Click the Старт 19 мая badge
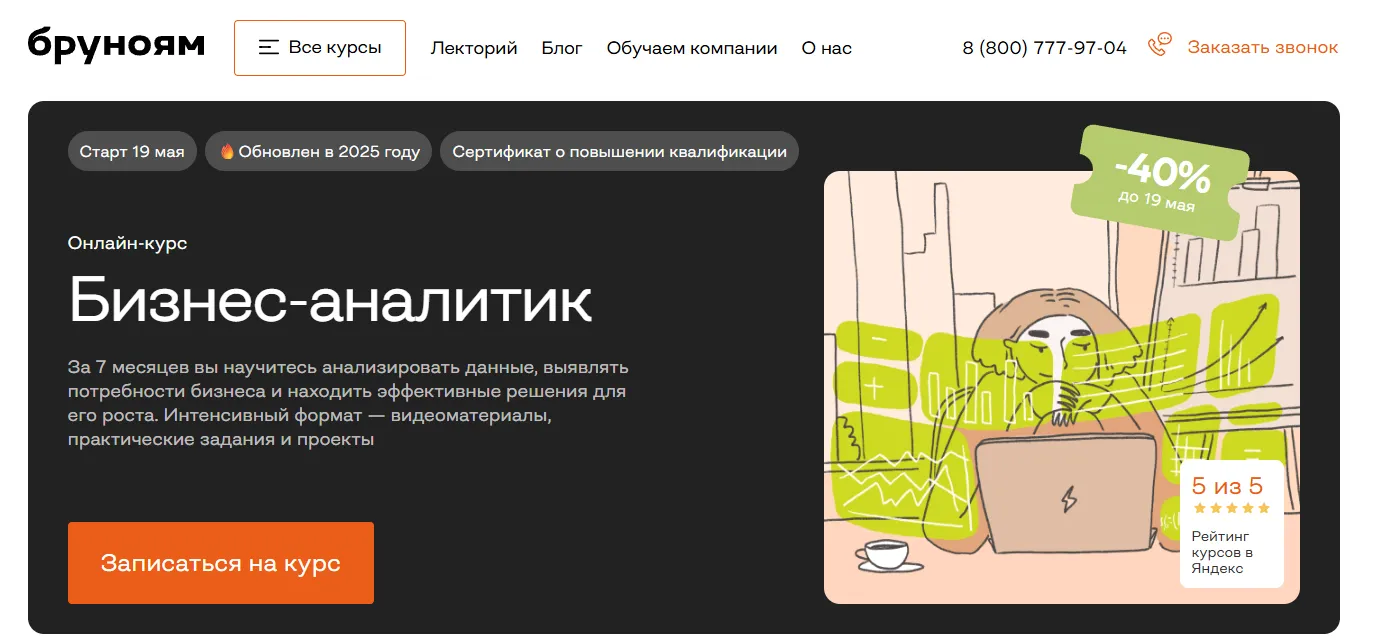The image size is (1373, 643). 132,152
